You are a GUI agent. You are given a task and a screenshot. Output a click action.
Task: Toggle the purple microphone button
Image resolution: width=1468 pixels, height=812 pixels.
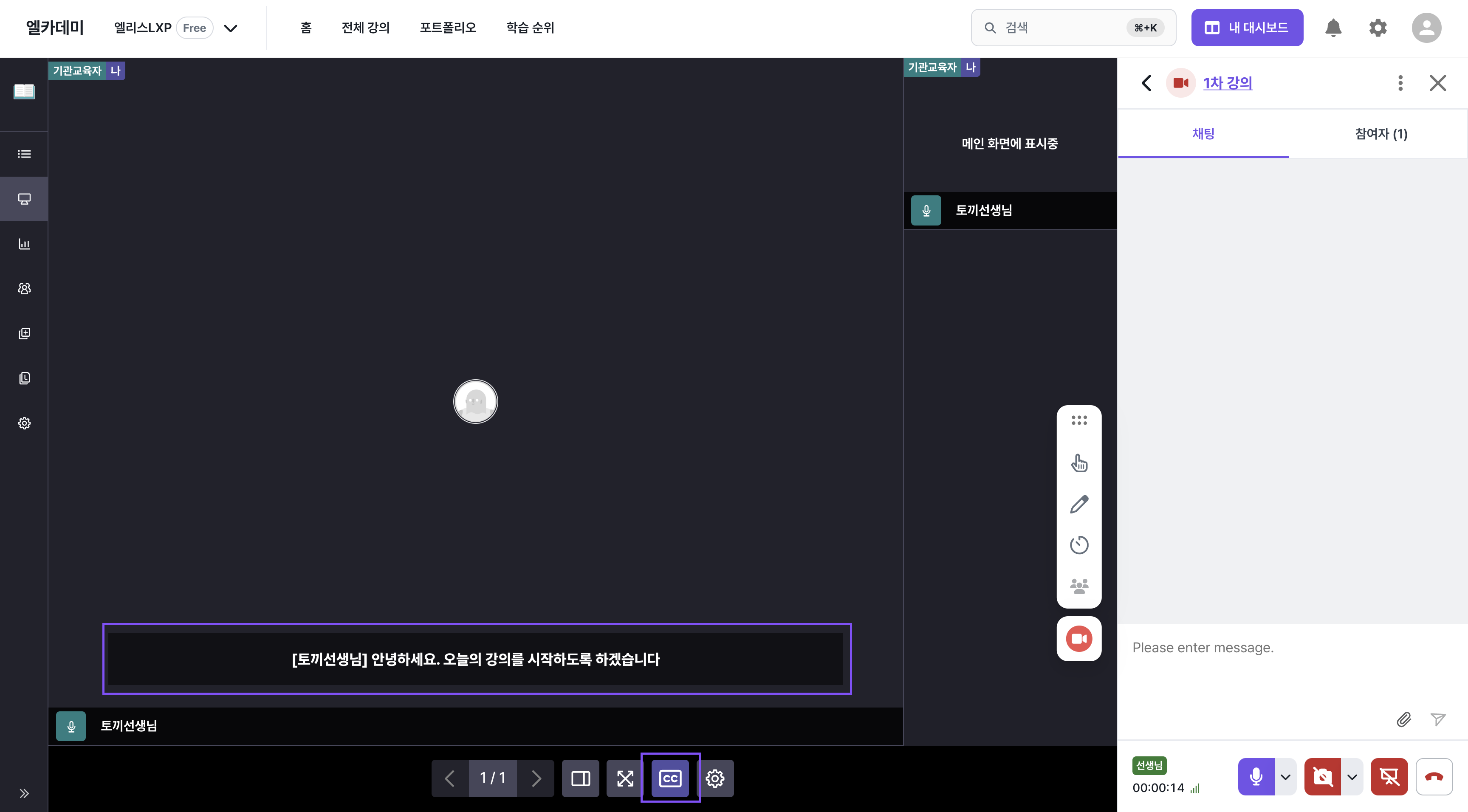pos(1256,777)
